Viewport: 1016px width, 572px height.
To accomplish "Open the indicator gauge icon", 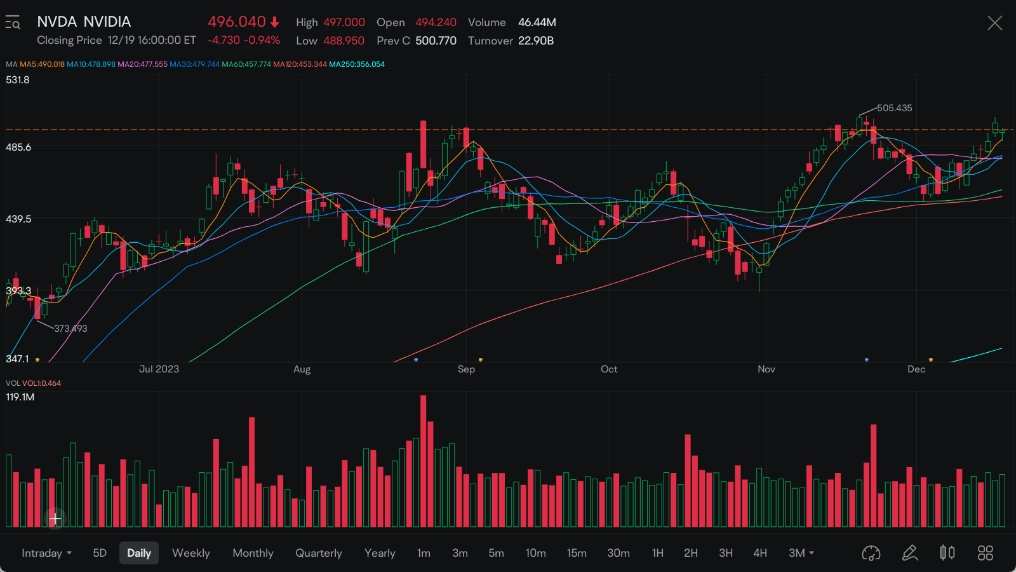I will coord(871,553).
